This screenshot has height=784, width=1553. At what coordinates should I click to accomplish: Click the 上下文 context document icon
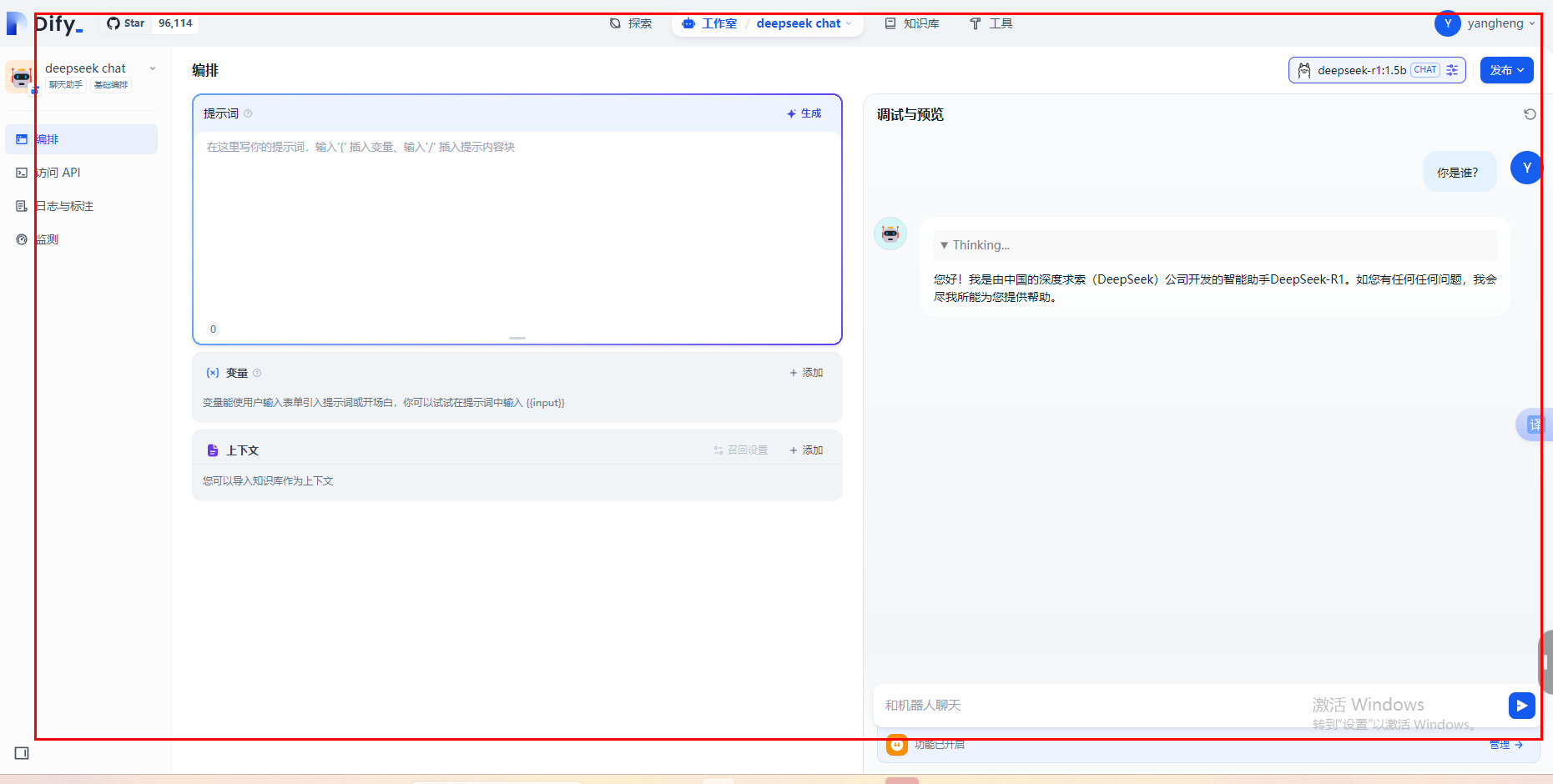pos(213,450)
